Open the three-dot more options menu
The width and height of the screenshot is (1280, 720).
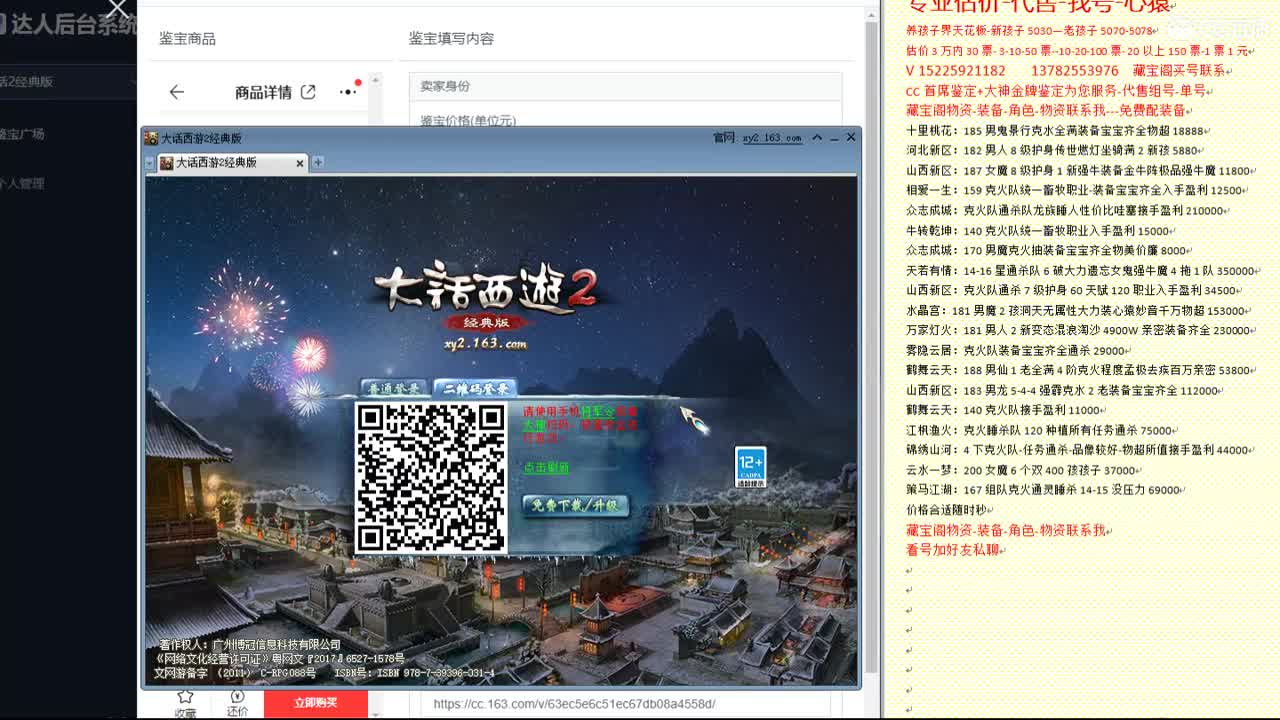(x=348, y=92)
